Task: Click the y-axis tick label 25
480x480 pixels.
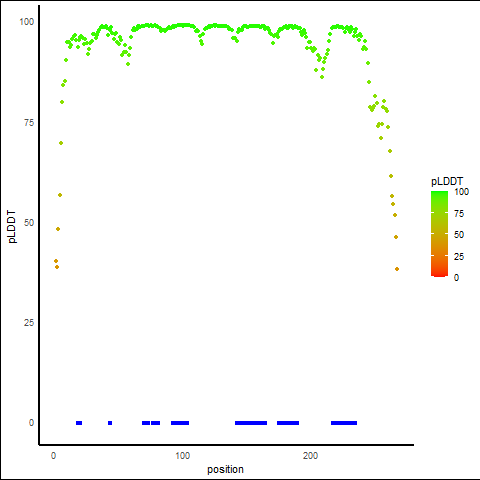Action: [29, 323]
